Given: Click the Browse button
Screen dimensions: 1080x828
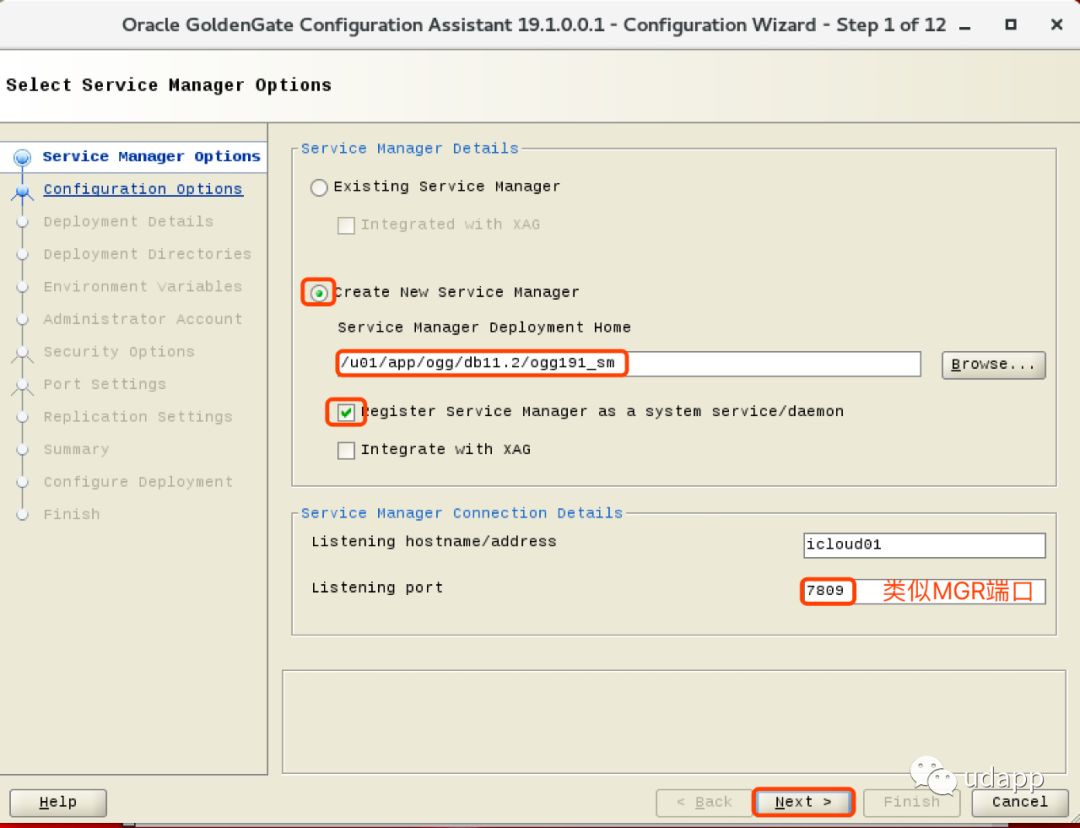Looking at the screenshot, I should 993,365.
